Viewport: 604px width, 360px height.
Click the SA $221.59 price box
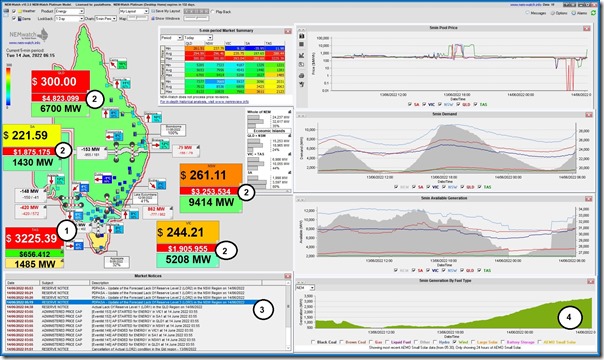pyautogui.click(x=32, y=136)
